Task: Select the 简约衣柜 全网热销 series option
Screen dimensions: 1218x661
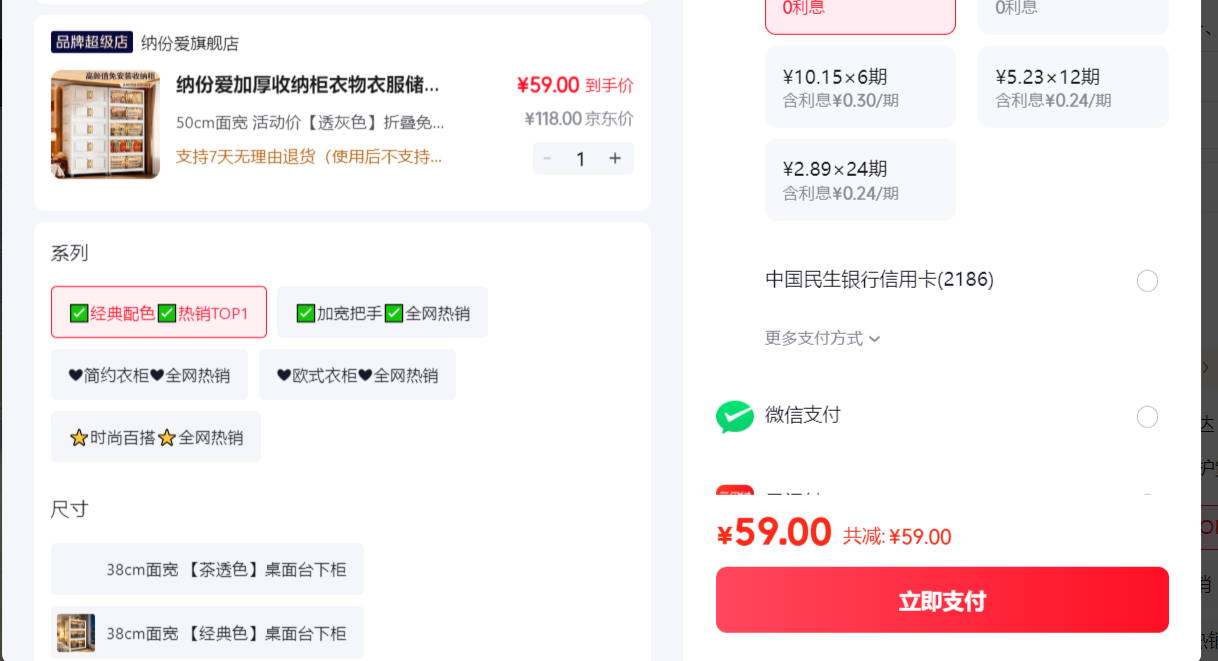Action: point(149,375)
